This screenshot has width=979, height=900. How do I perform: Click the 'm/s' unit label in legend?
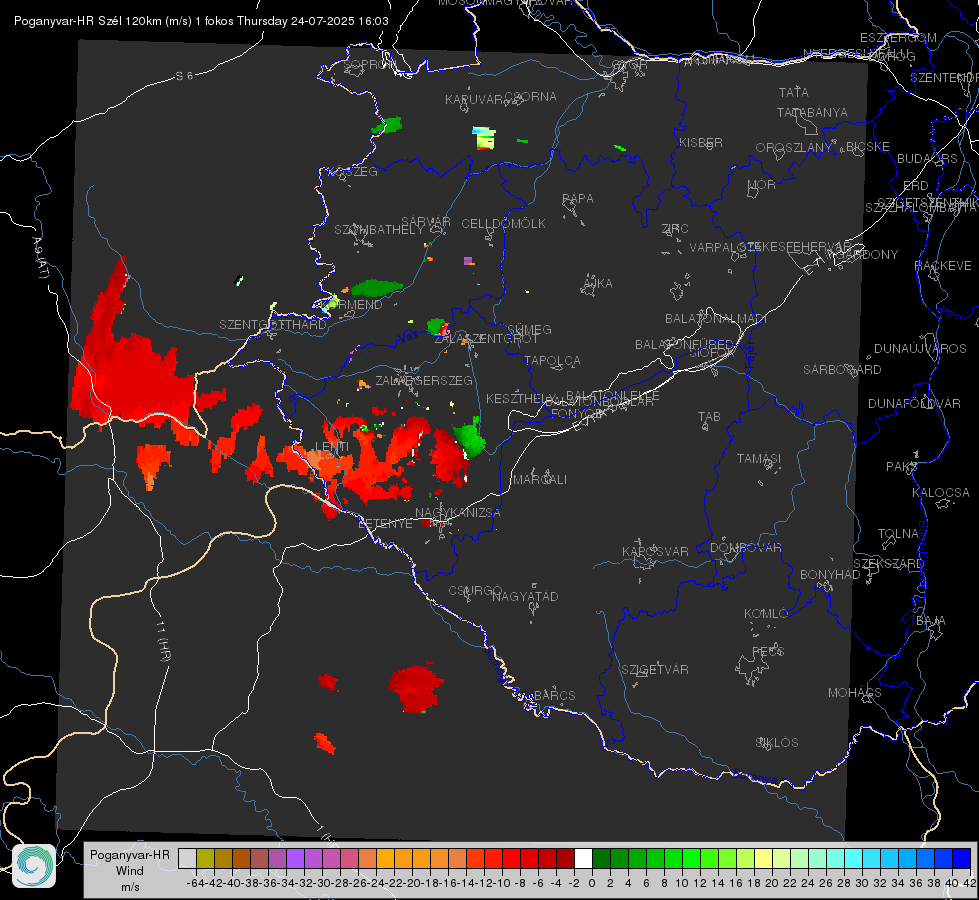coord(130,887)
